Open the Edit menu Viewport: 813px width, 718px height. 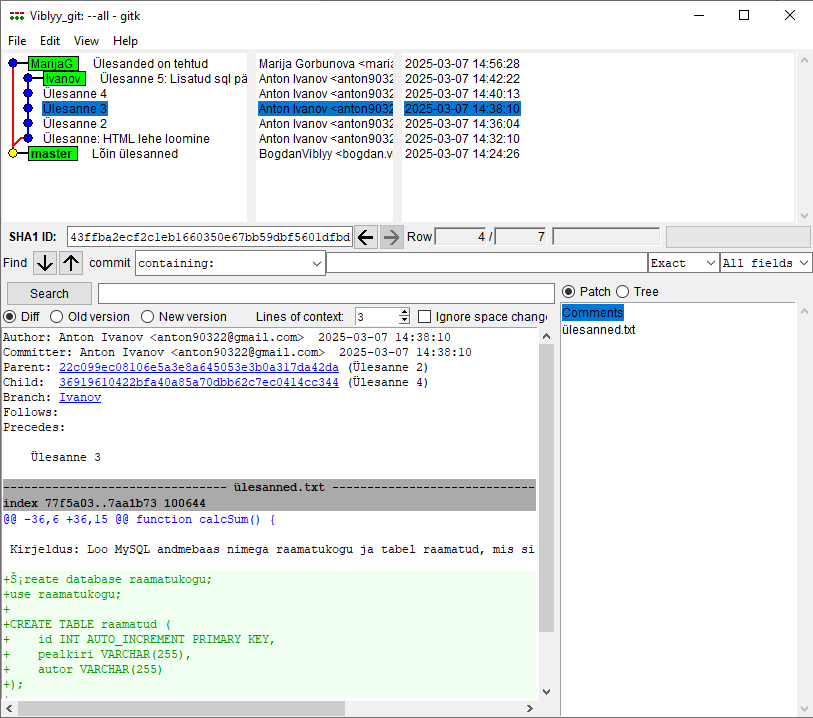(x=50, y=41)
